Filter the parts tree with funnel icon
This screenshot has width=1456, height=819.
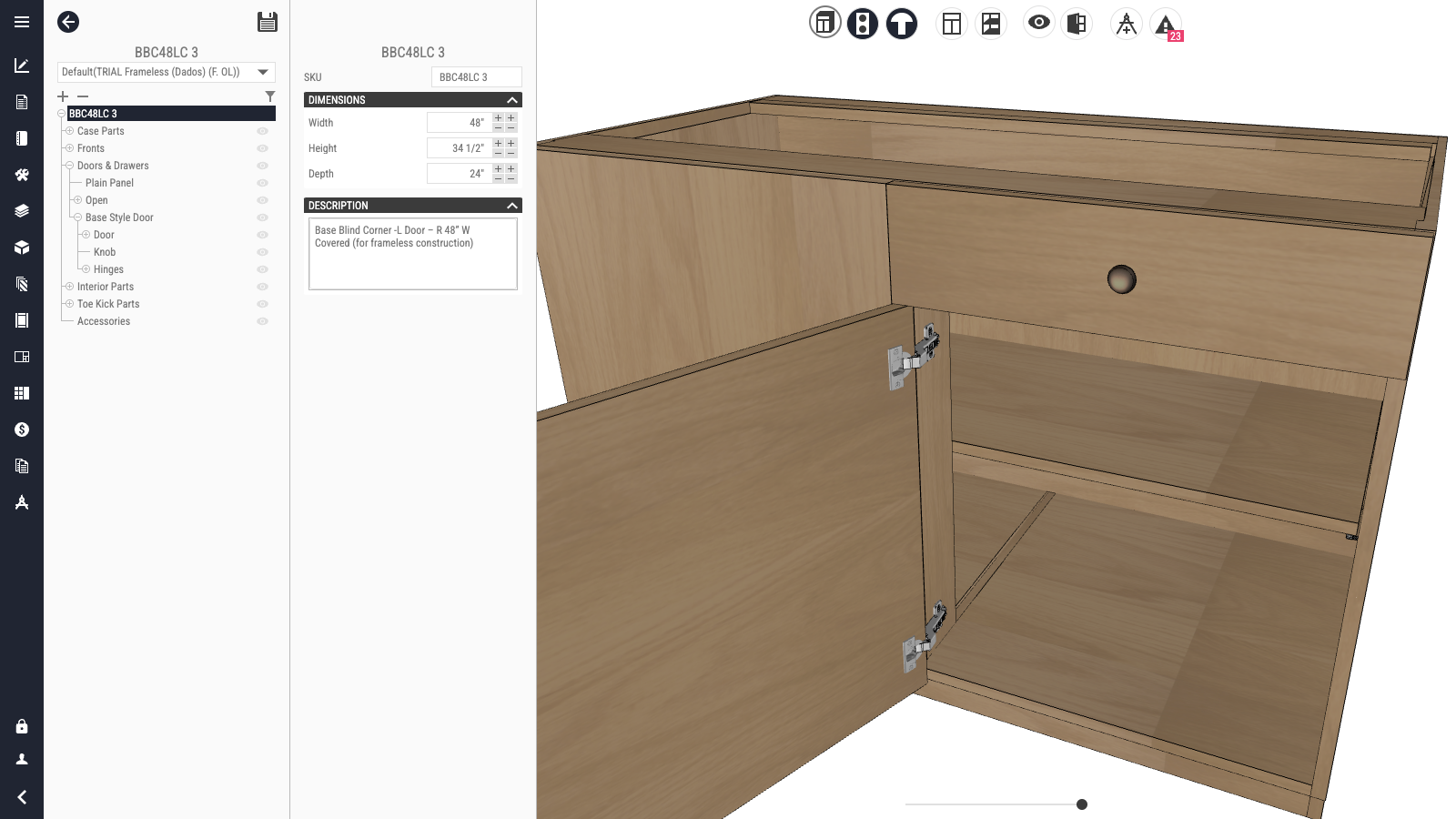270,96
